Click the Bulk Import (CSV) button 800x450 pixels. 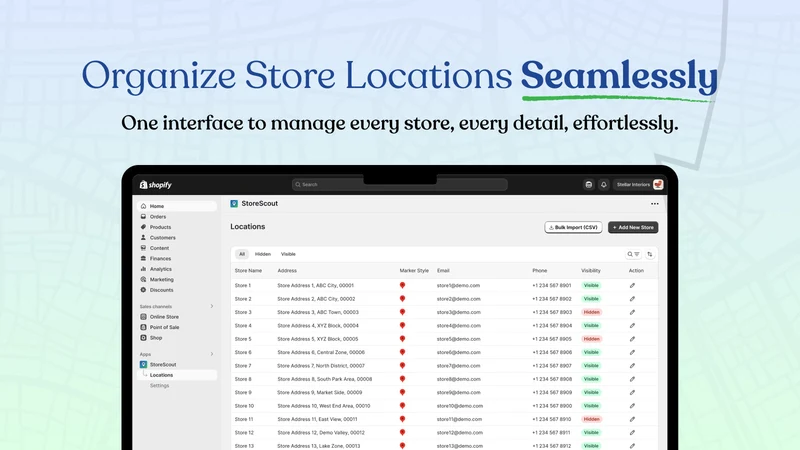coord(573,228)
